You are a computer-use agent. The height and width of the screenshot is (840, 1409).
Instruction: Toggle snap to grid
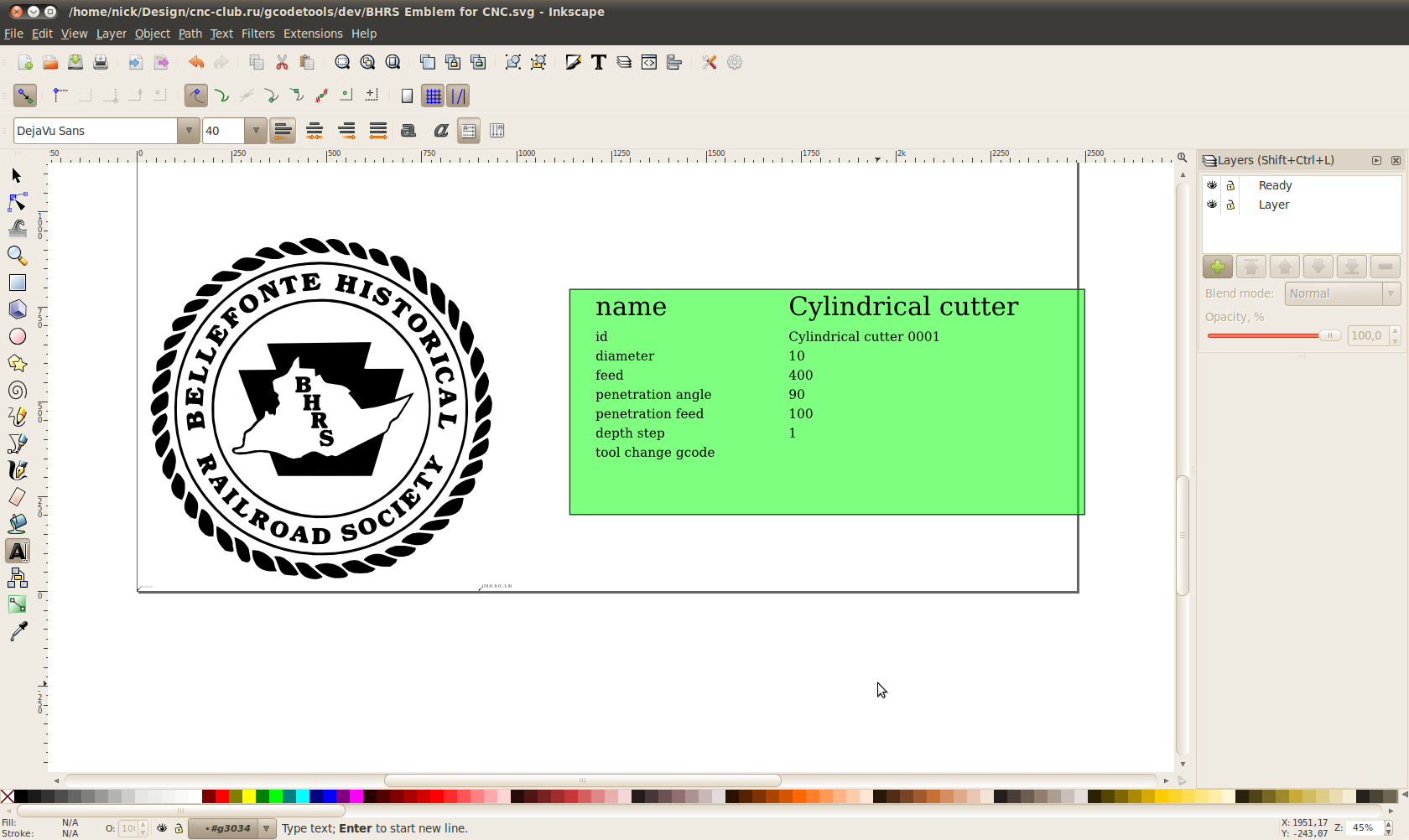pyautogui.click(x=433, y=96)
